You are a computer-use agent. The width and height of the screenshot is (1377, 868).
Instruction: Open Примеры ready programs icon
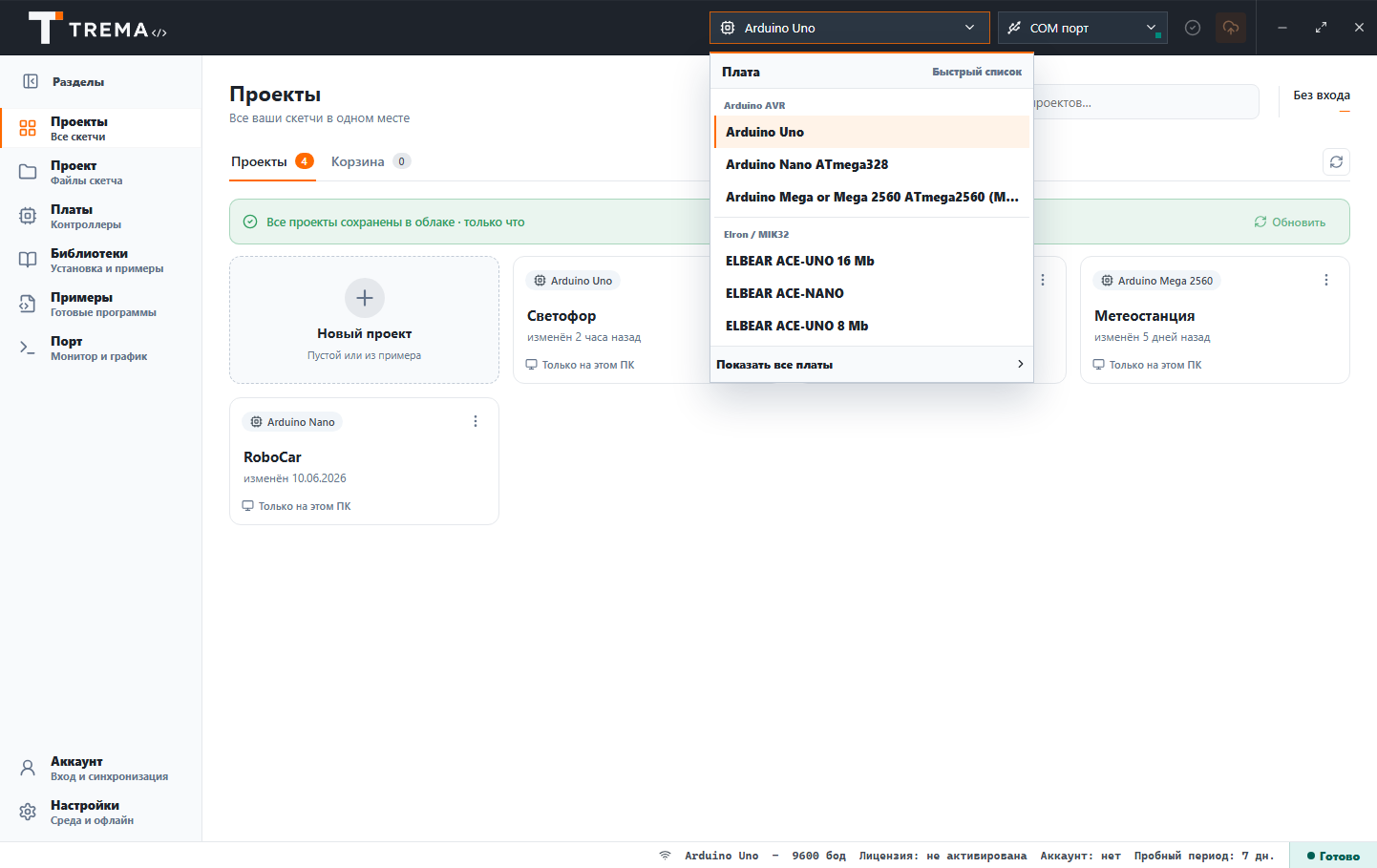tap(28, 304)
